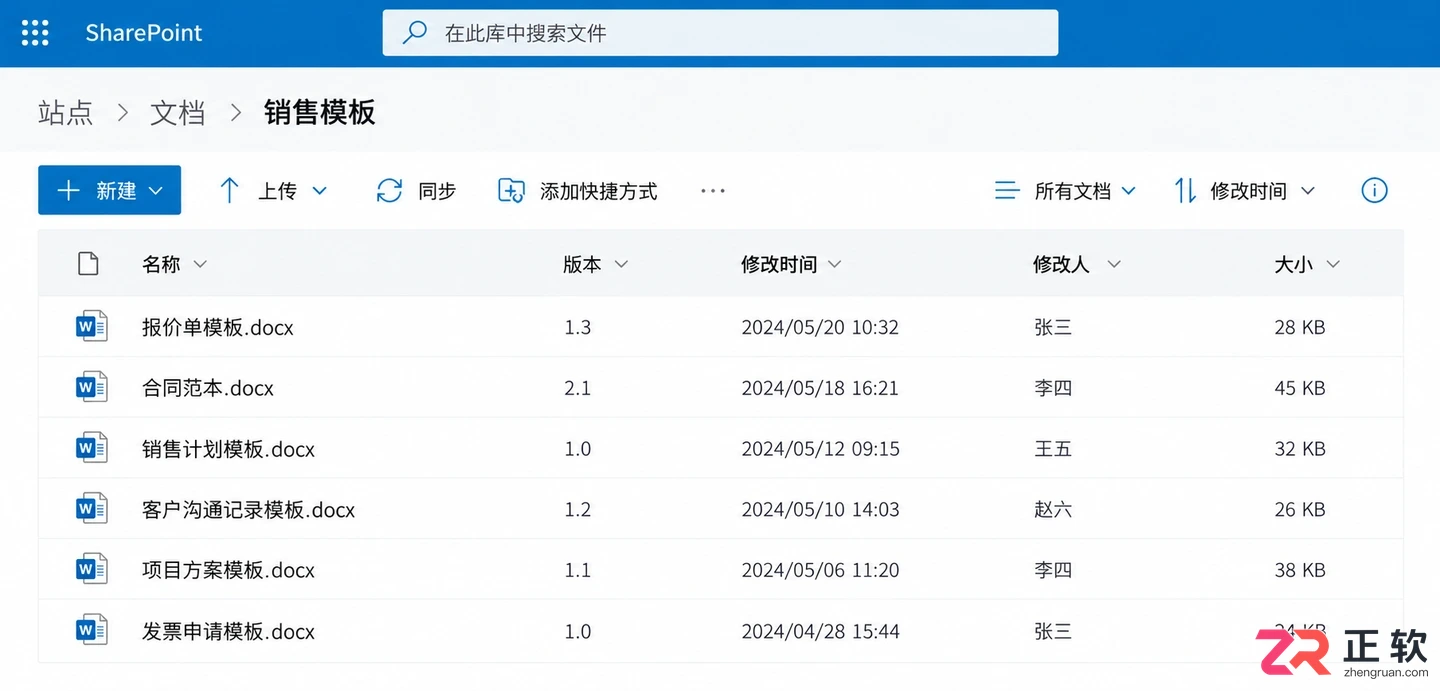Screen dimensions: 1440x691
Task: Click date 2024/04/28 15:44
Action: pos(820,632)
